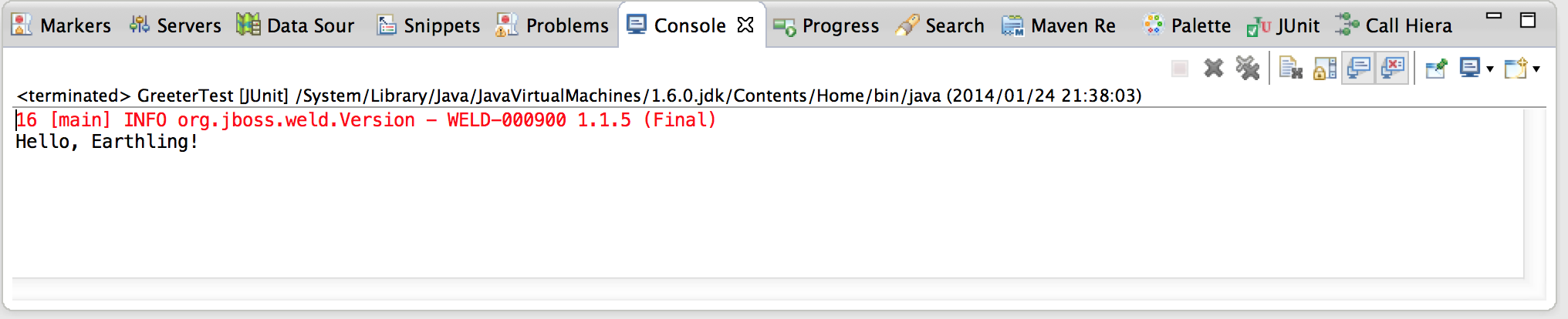
Task: Click the Open Console icon
Action: [1516, 69]
